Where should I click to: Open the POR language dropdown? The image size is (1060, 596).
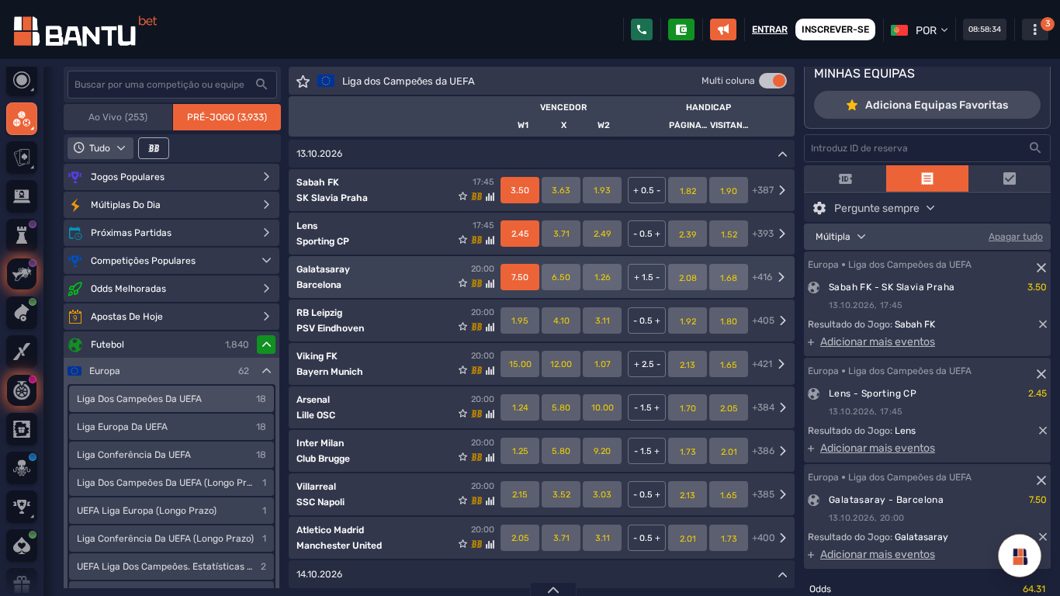[919, 30]
